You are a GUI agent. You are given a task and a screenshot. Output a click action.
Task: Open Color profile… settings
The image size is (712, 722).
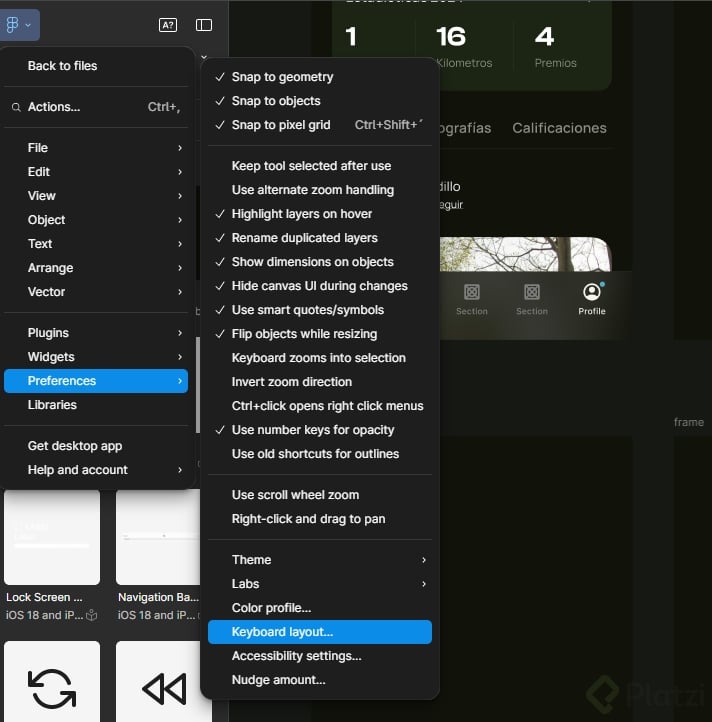pos(320,608)
